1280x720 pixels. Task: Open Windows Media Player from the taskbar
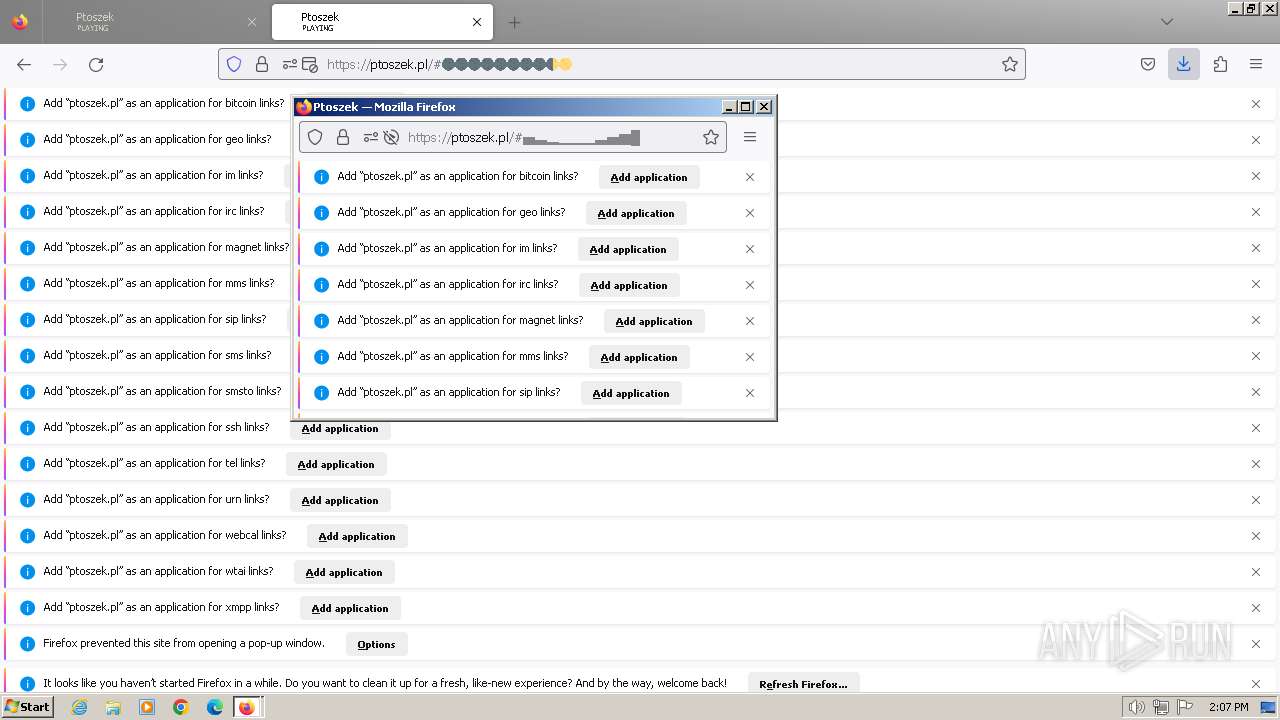147,707
